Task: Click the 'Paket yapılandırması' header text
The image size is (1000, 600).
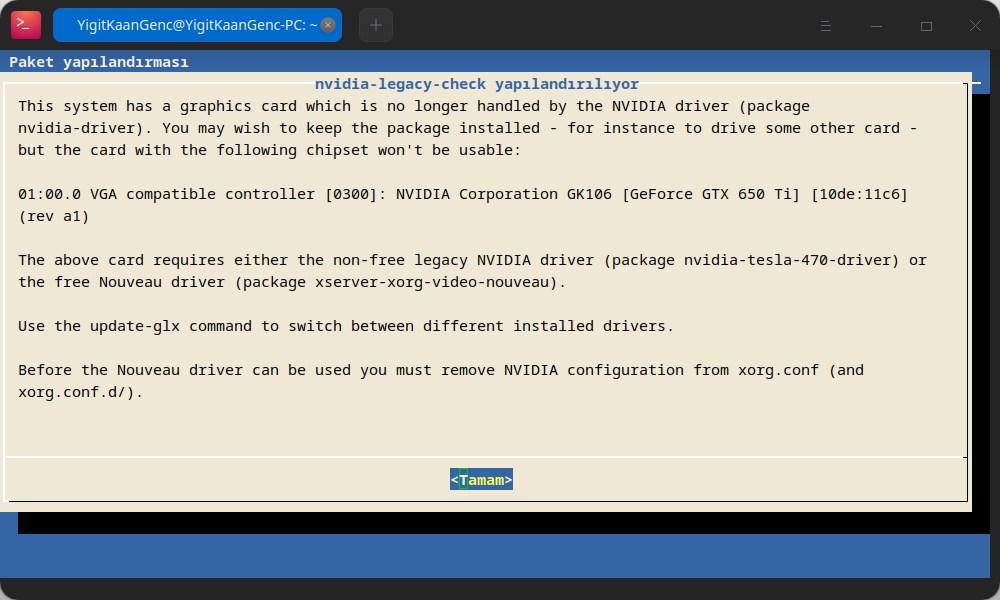Action: point(99,62)
